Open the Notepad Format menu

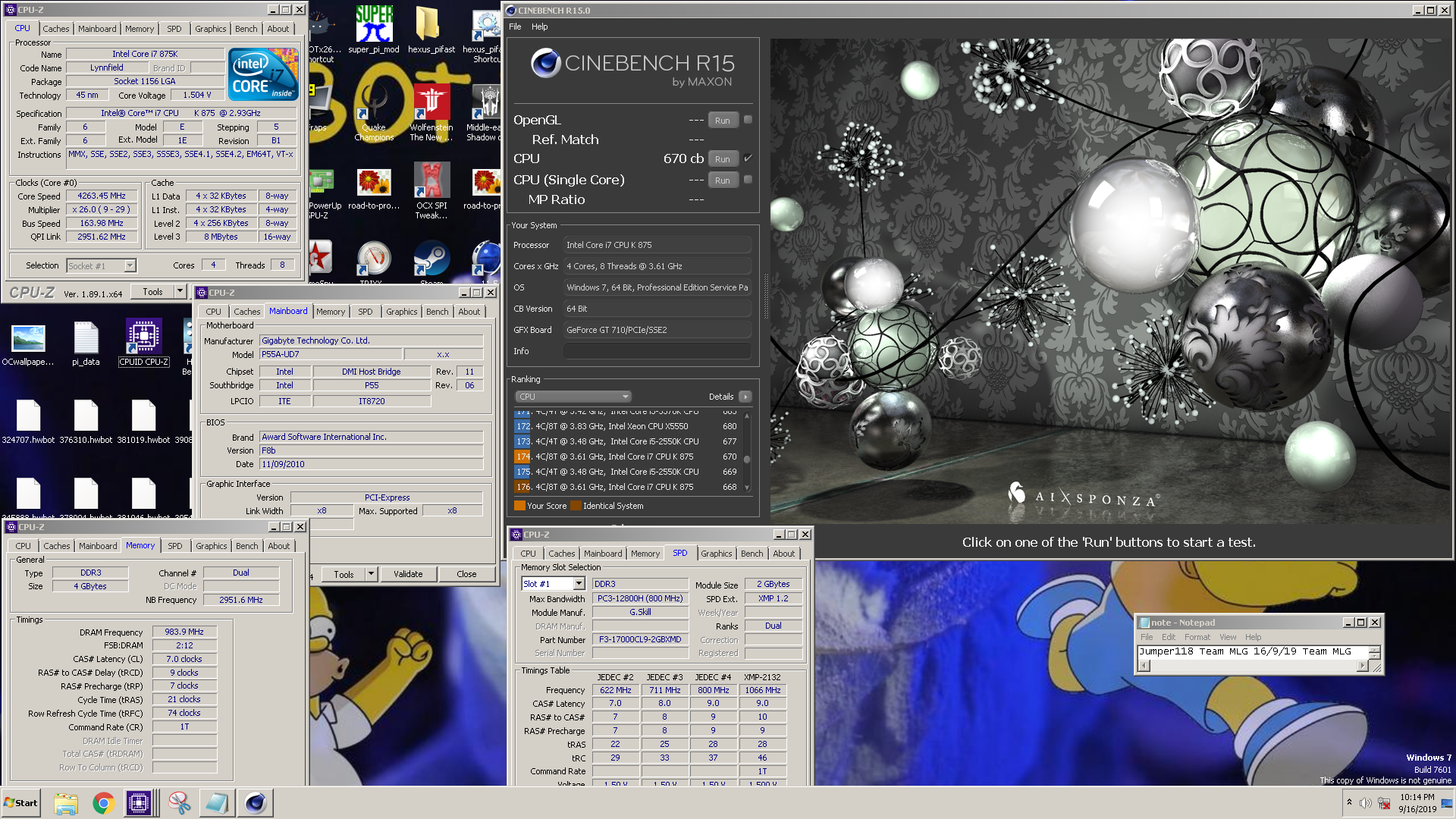[x=1197, y=637]
